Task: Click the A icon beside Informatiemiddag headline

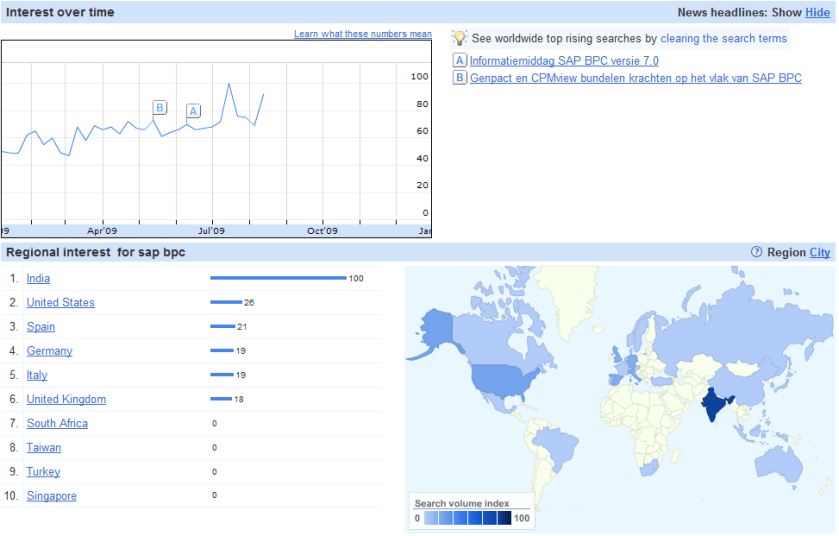Action: point(460,61)
